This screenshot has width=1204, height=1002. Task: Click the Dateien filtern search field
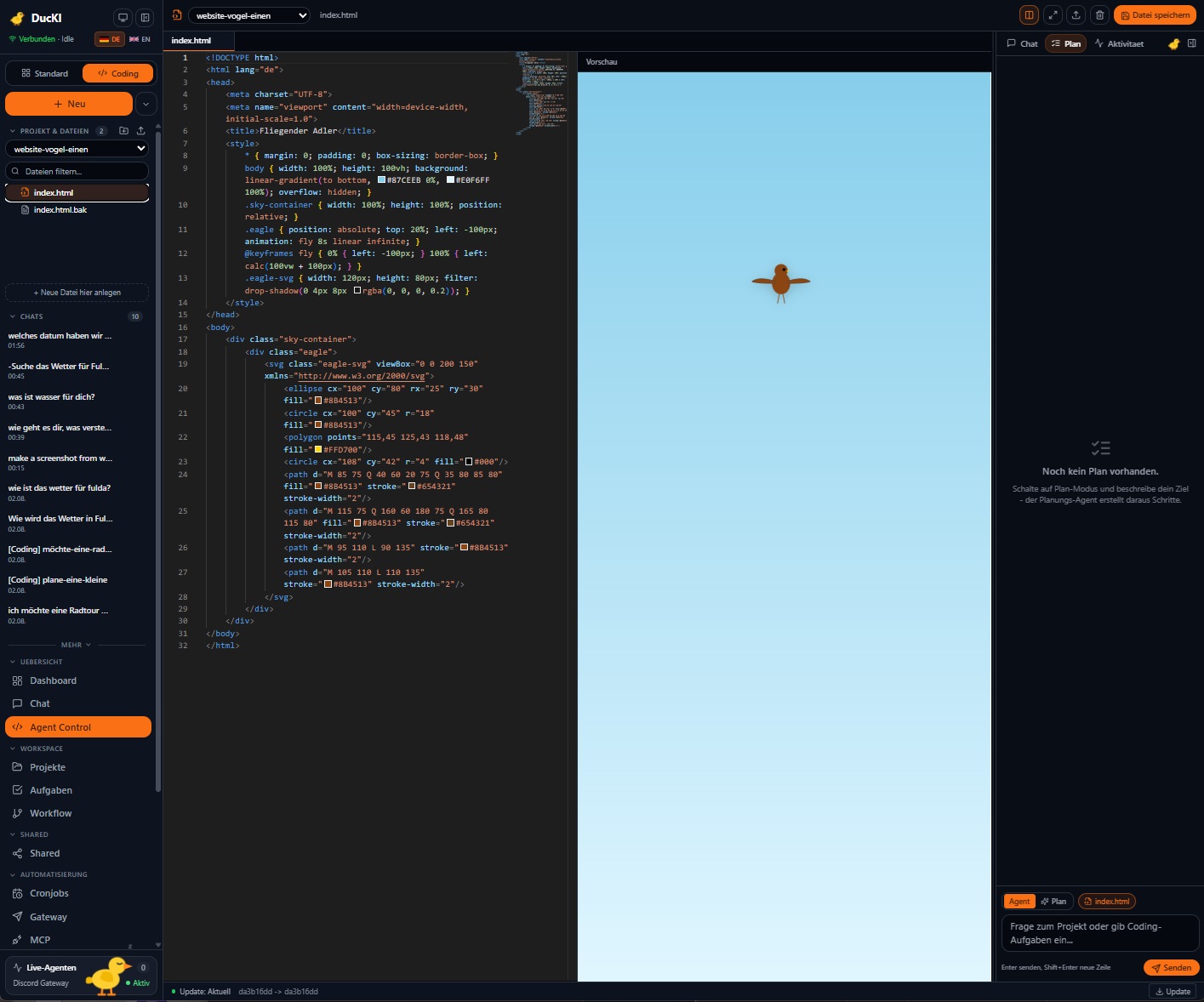coord(77,171)
